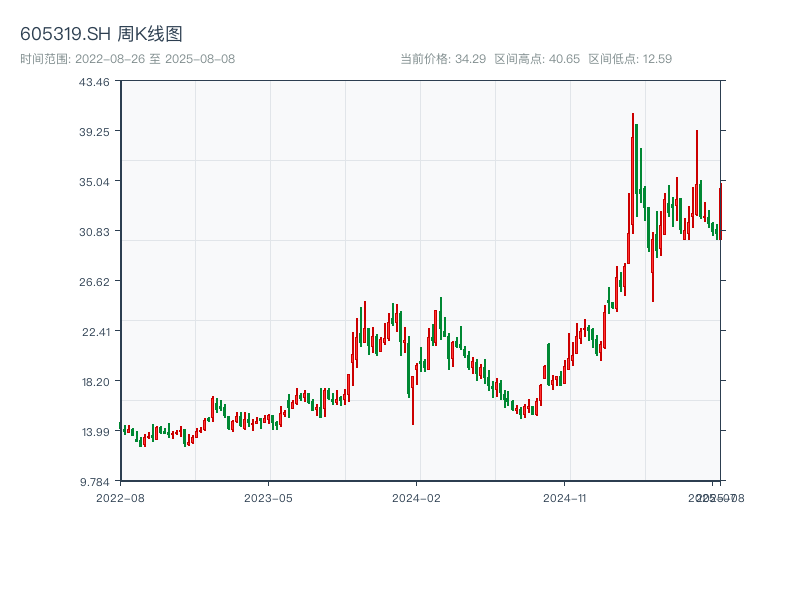Click the y-axis label 22.41
The width and height of the screenshot is (800, 600).
point(96,332)
